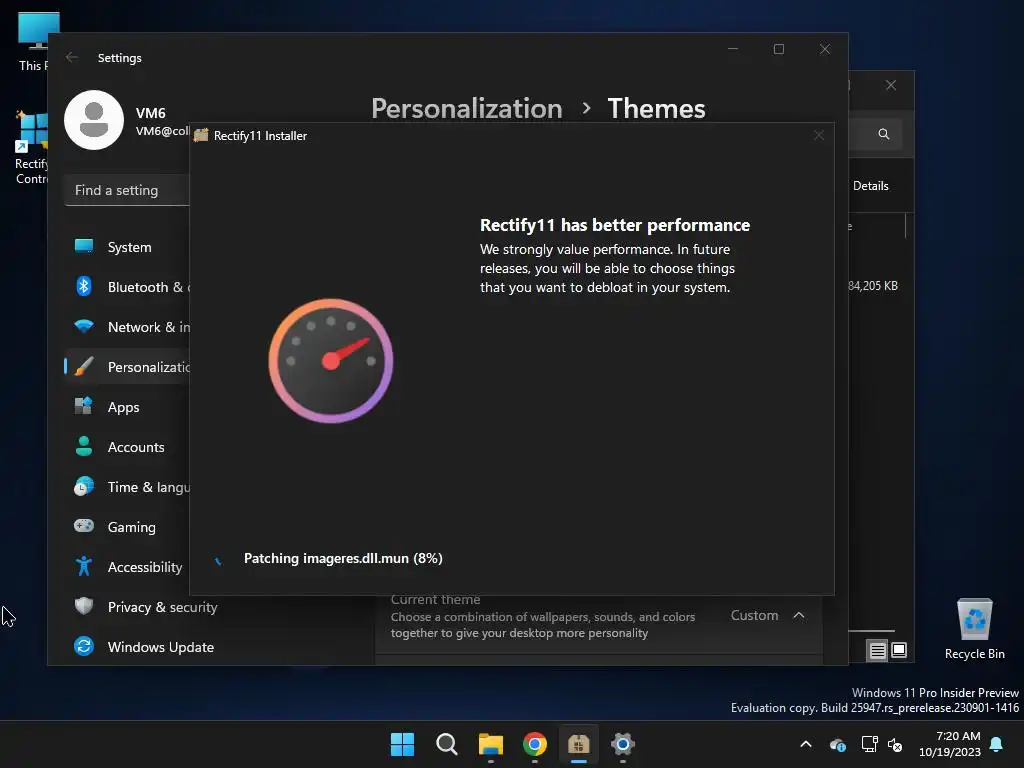Image resolution: width=1024 pixels, height=768 pixels.
Task: Click search icon in File Explorer window
Action: tap(884, 134)
